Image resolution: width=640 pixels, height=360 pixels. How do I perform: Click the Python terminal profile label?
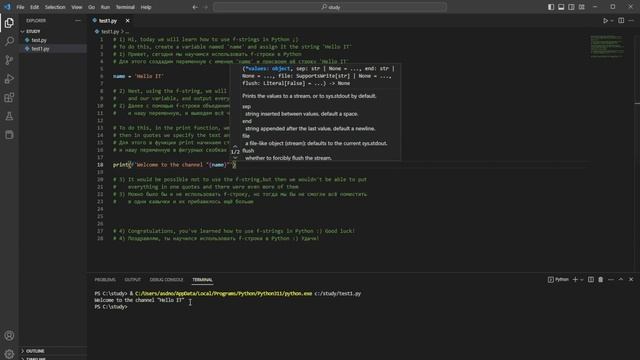click(x=558, y=280)
